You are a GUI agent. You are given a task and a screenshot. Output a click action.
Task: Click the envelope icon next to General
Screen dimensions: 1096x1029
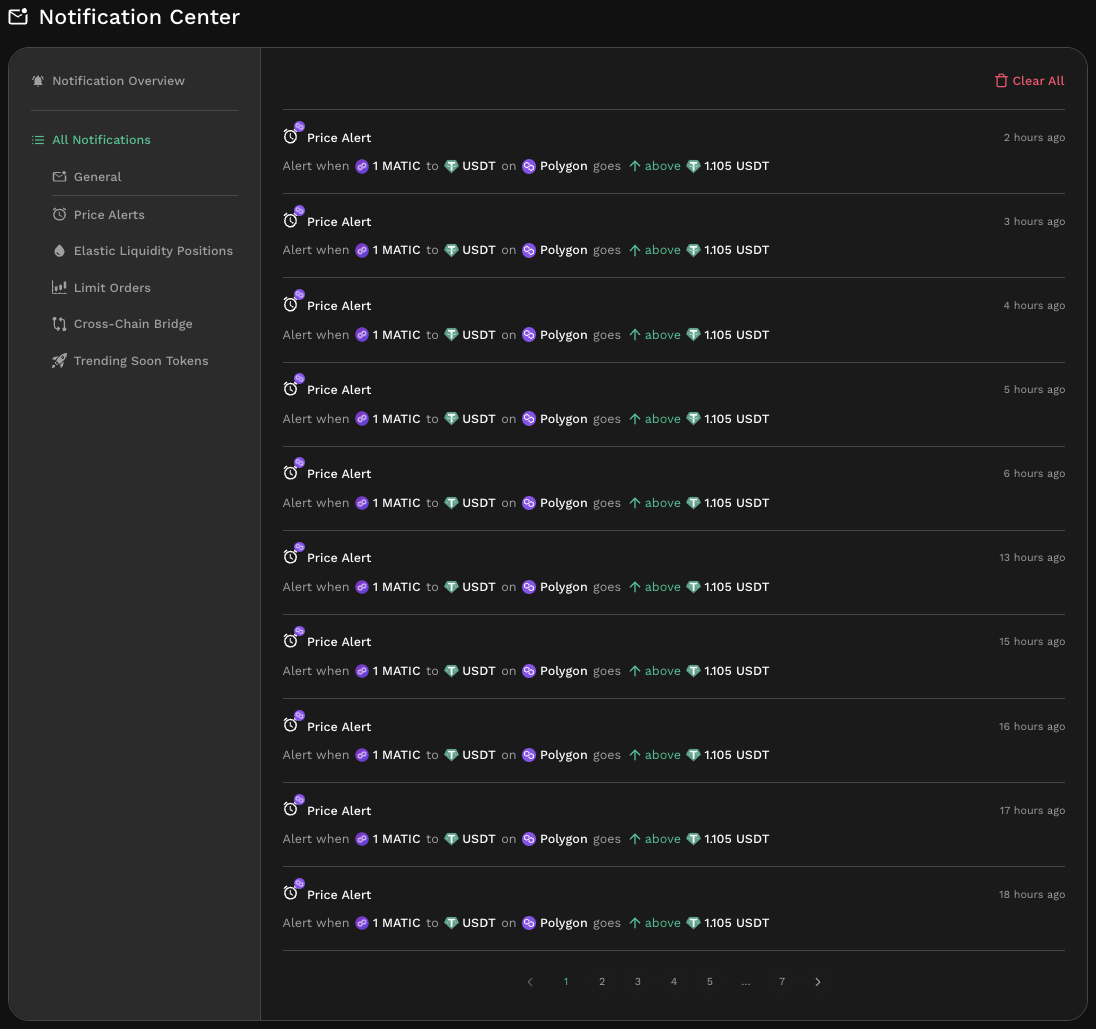[60, 177]
